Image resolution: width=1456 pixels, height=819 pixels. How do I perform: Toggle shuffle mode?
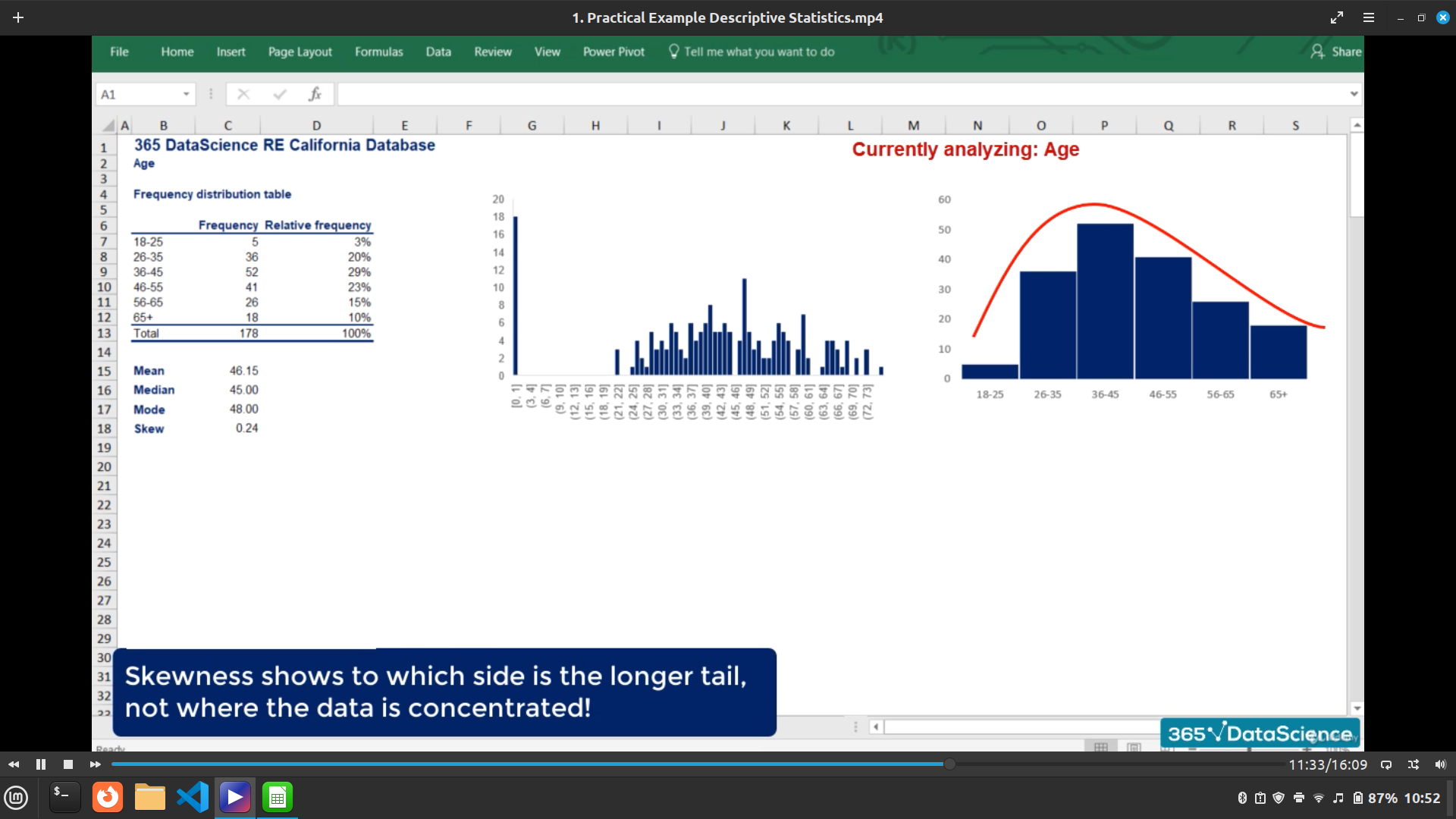[1414, 764]
